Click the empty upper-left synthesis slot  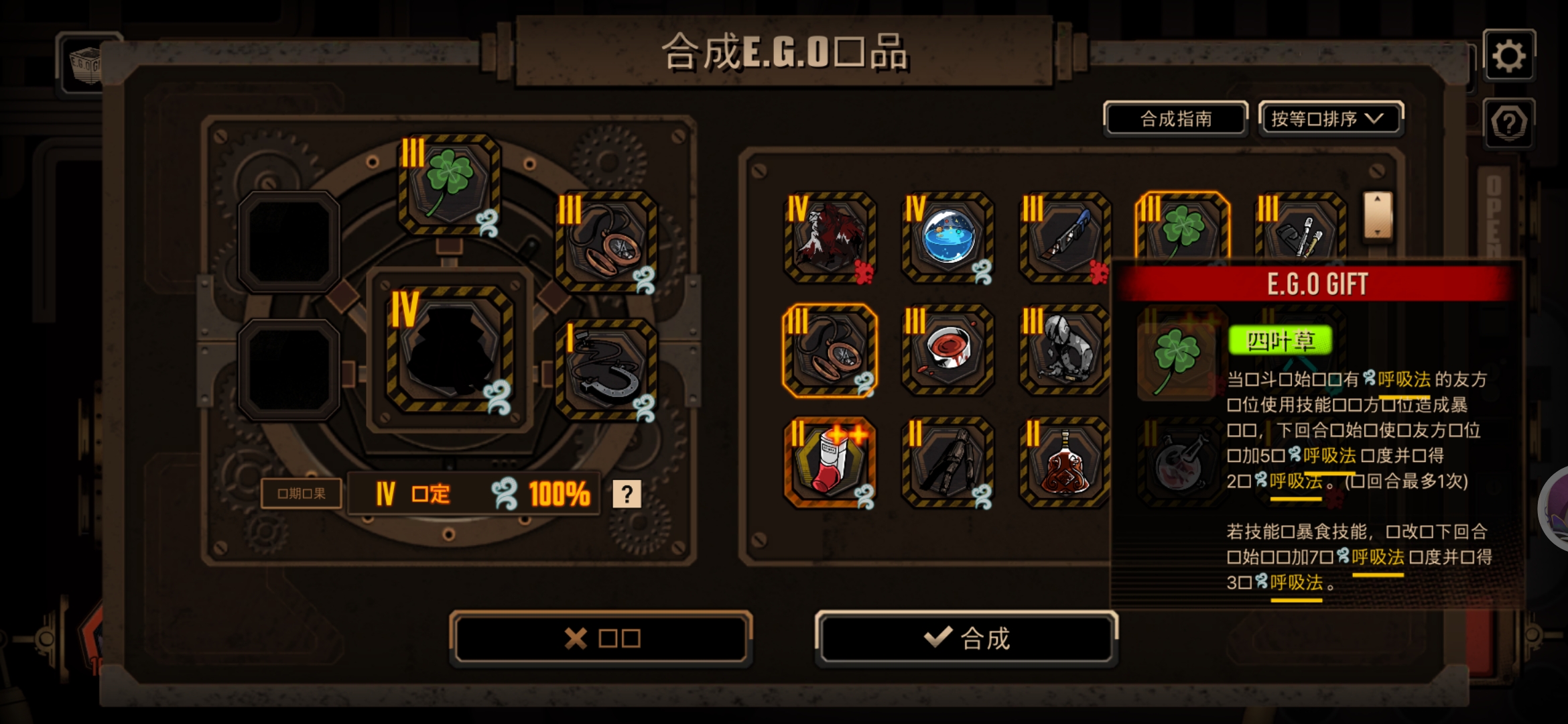pos(289,241)
